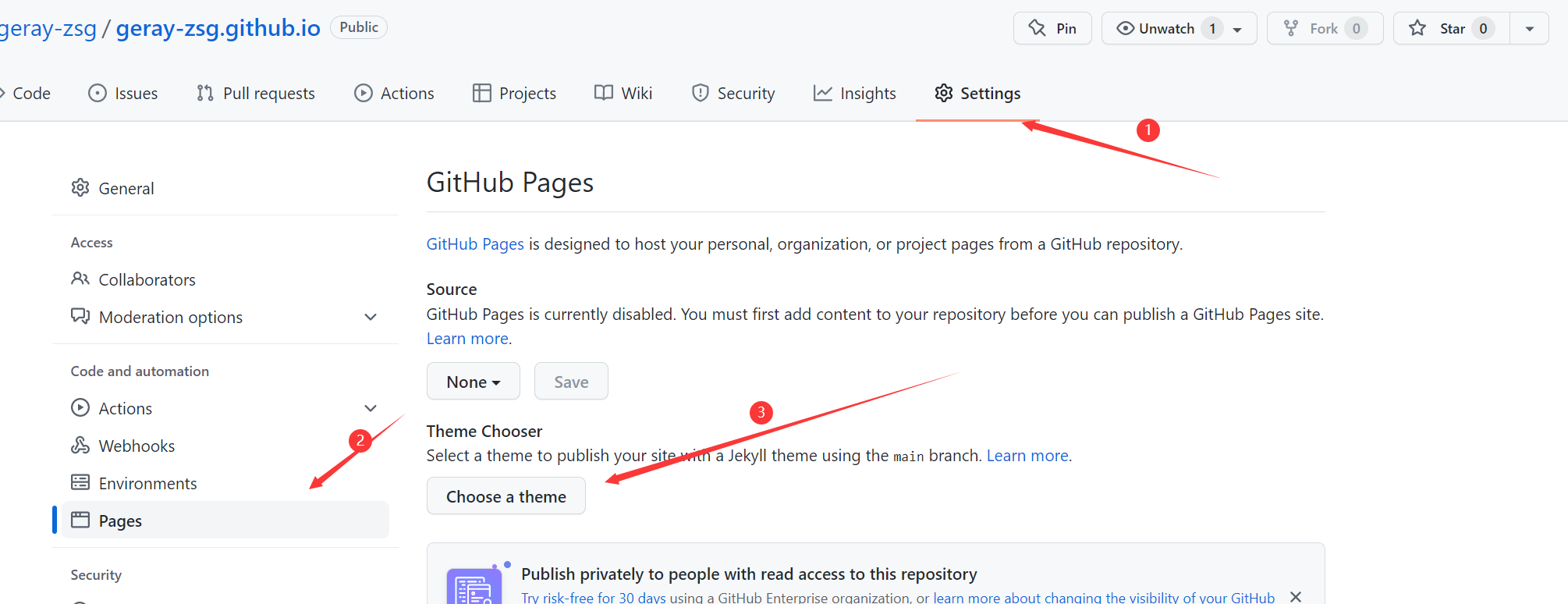
Task: Pin this repository
Action: point(1052,28)
